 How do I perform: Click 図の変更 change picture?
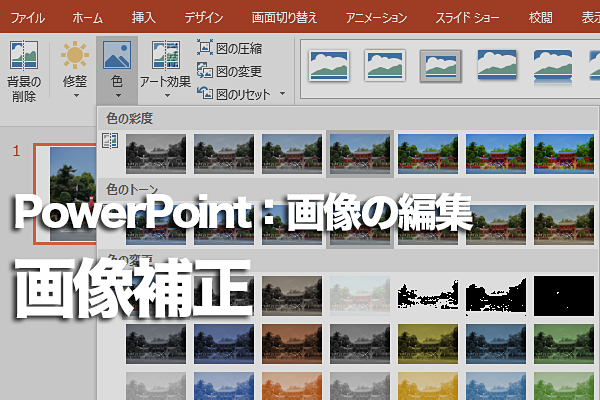pyautogui.click(x=230, y=71)
